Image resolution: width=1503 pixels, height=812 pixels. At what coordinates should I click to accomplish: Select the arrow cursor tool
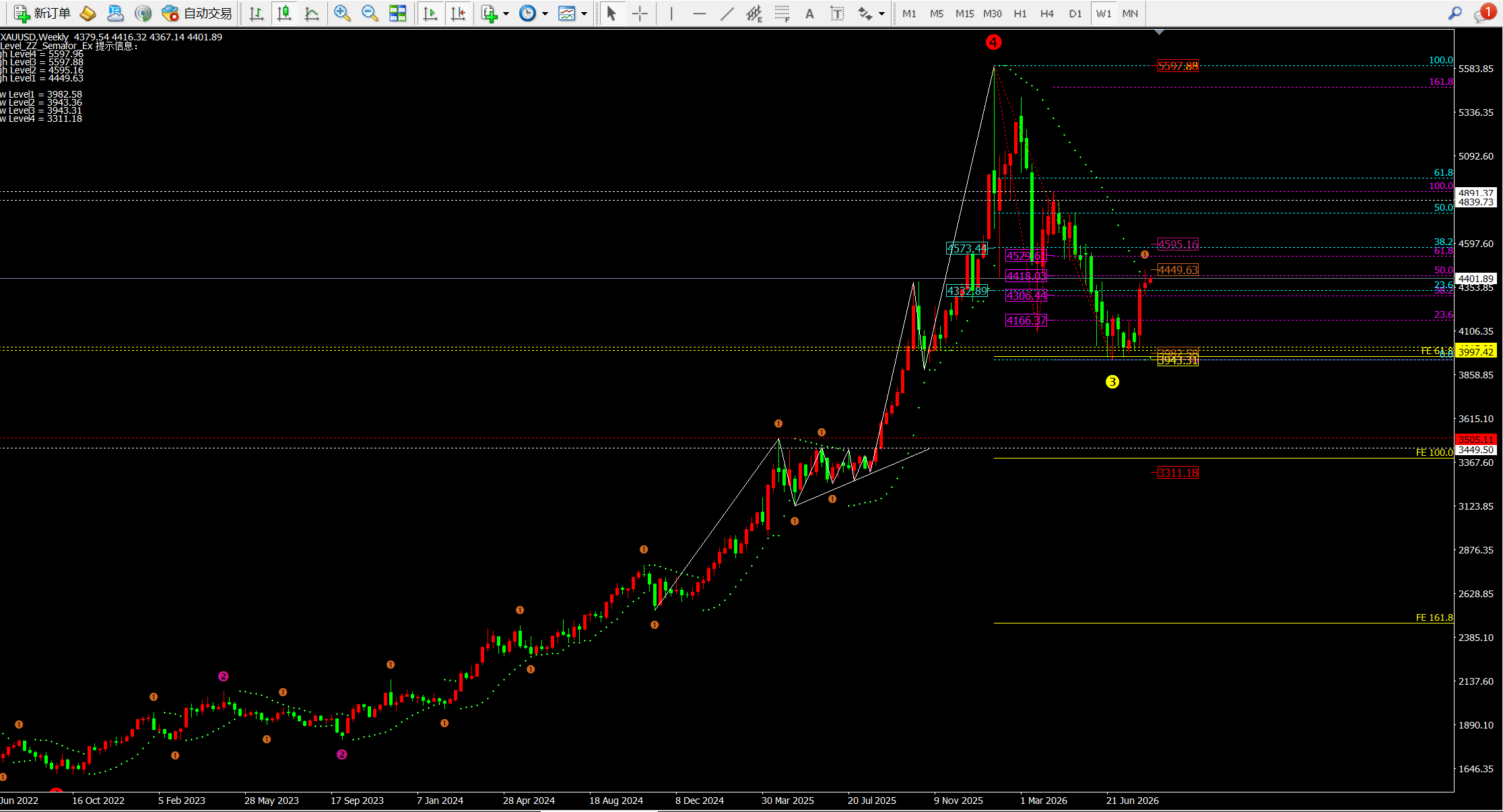coord(611,13)
